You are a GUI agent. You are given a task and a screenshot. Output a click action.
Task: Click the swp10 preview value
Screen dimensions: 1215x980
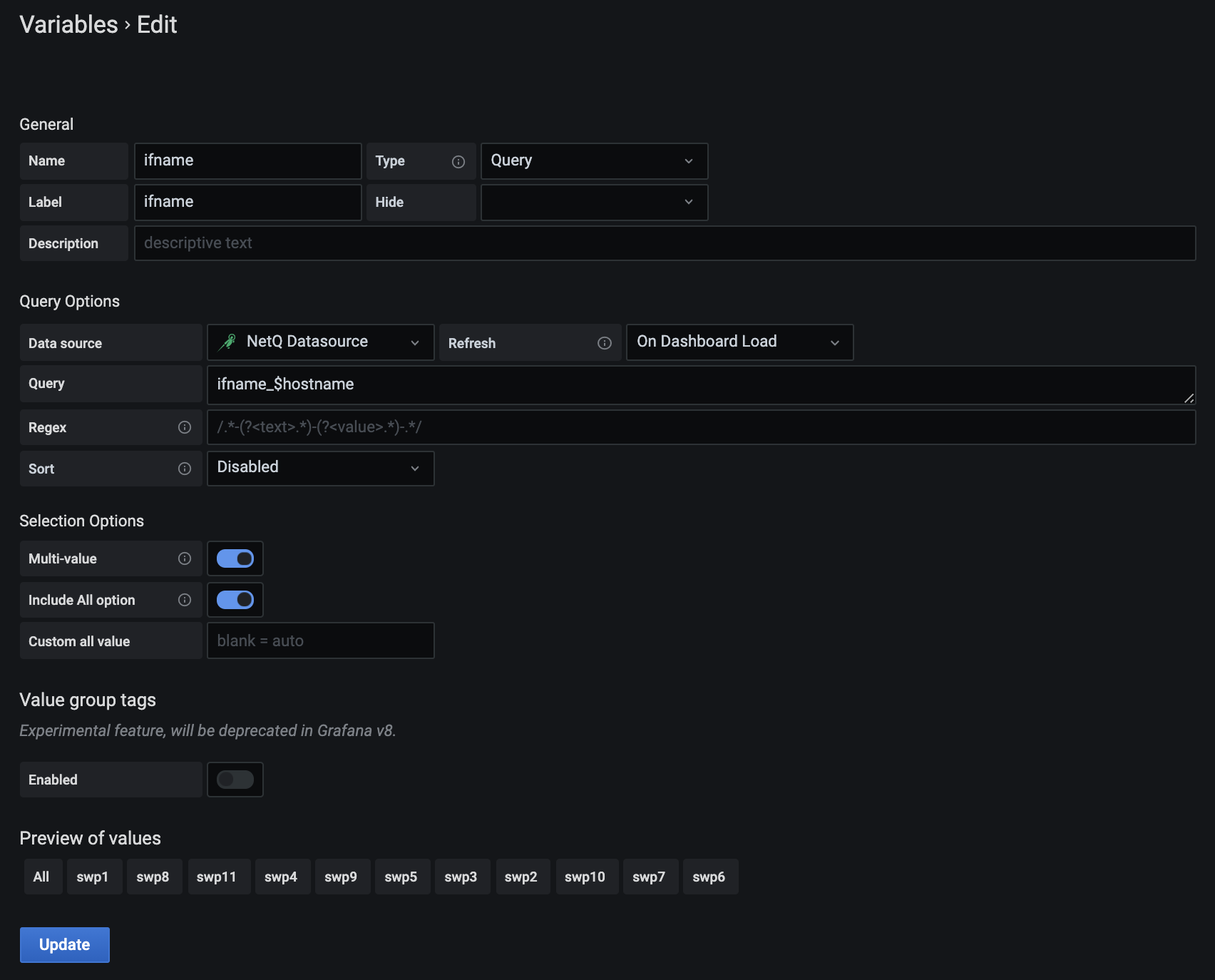coord(585,877)
